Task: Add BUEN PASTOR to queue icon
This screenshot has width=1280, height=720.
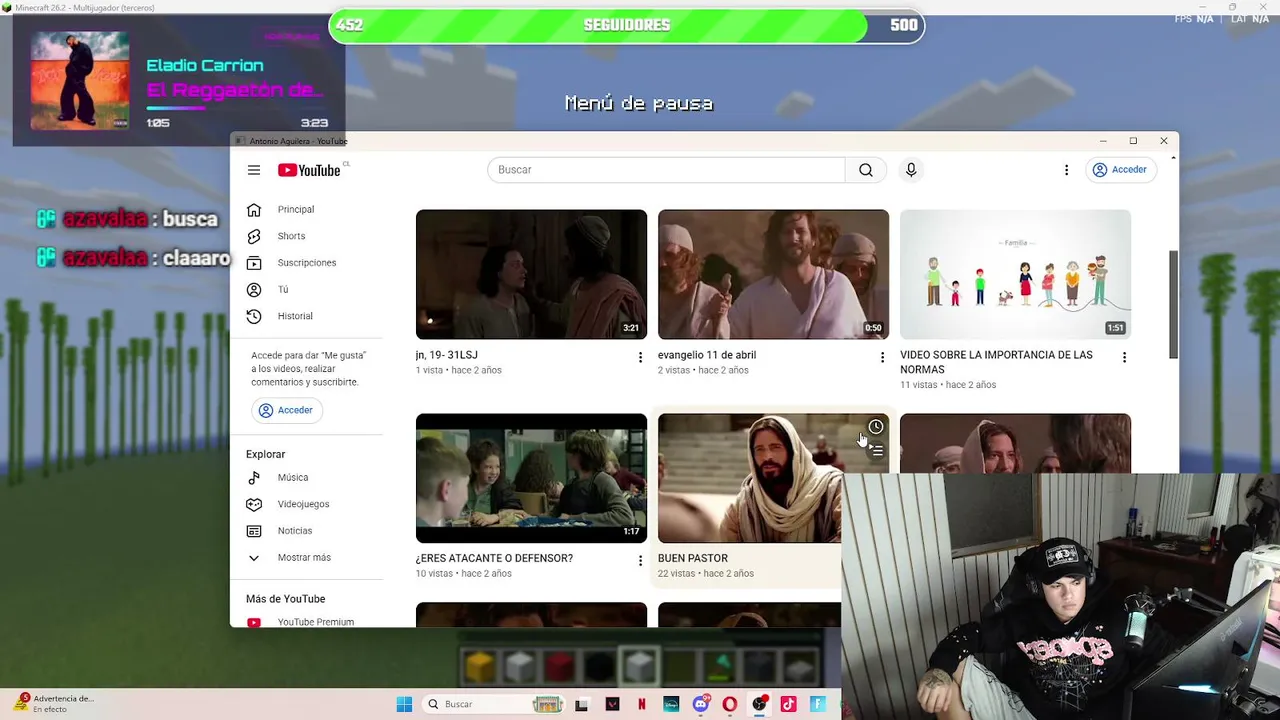Action: 876,451
